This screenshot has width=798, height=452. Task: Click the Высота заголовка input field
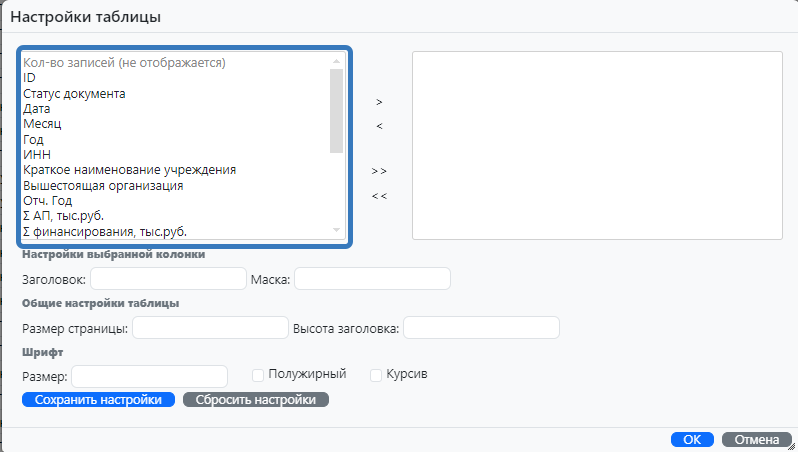481,328
